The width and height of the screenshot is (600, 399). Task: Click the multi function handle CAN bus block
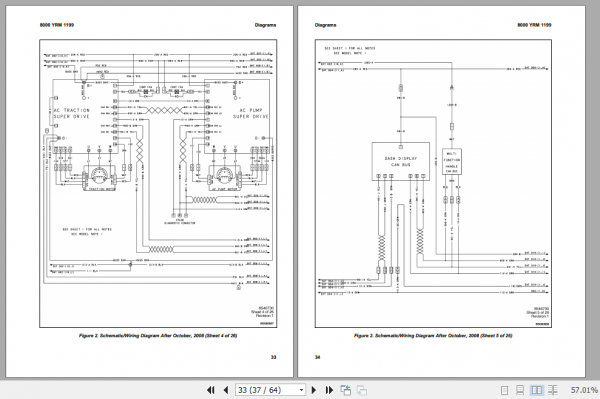point(452,161)
